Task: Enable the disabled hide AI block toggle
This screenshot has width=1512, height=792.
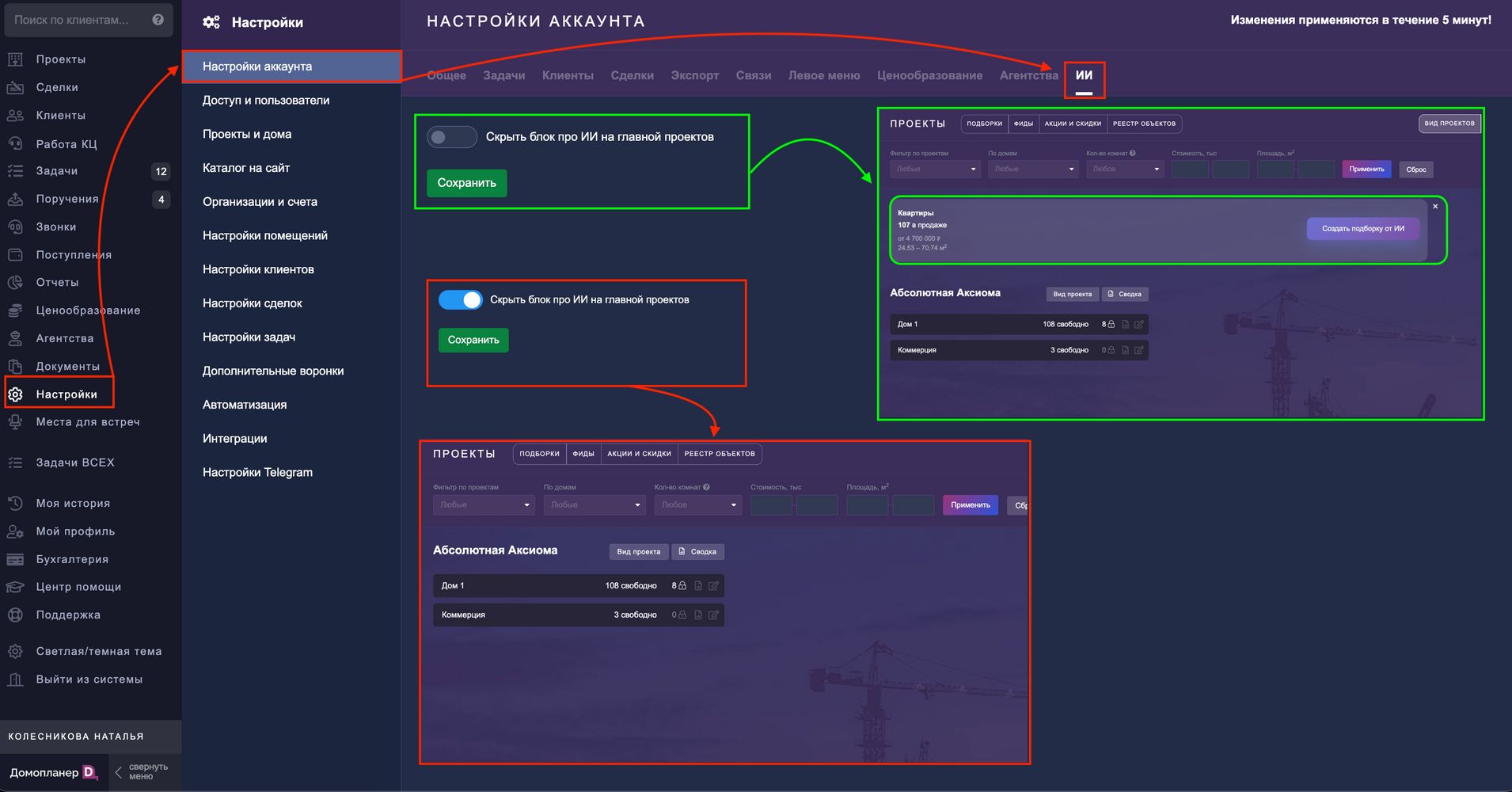Action: click(451, 137)
